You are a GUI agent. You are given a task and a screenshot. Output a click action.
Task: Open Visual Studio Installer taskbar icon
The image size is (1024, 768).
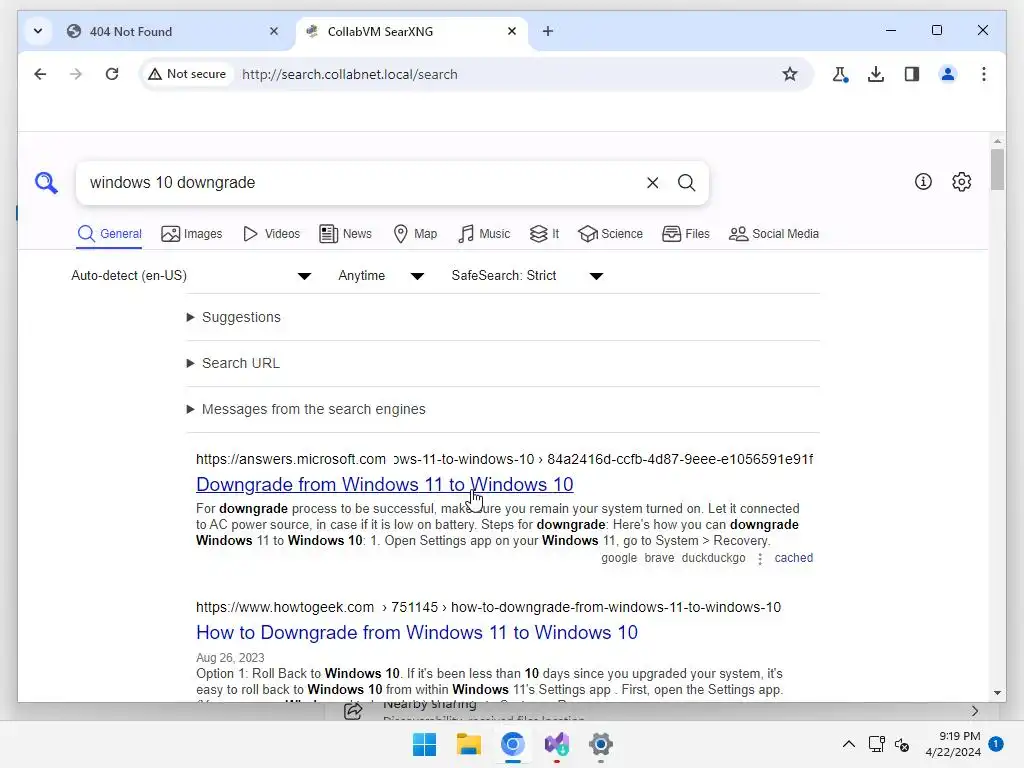pos(557,744)
